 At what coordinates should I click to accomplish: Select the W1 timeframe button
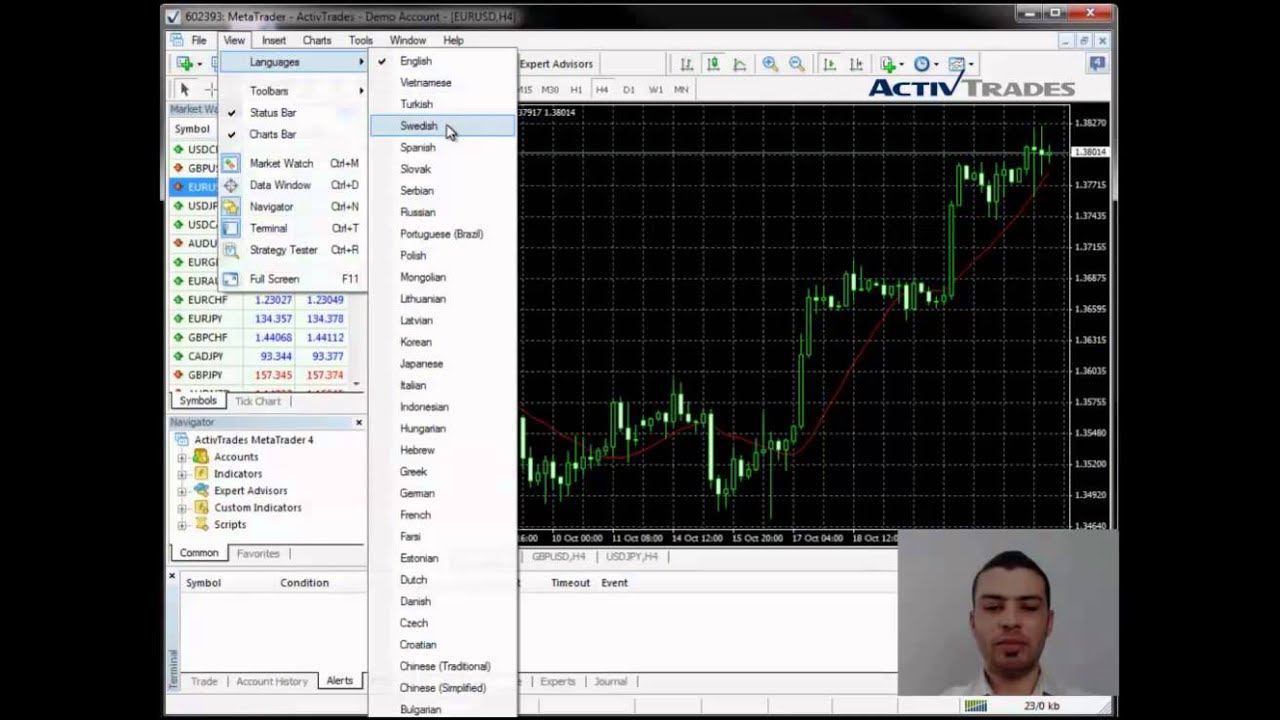656,90
